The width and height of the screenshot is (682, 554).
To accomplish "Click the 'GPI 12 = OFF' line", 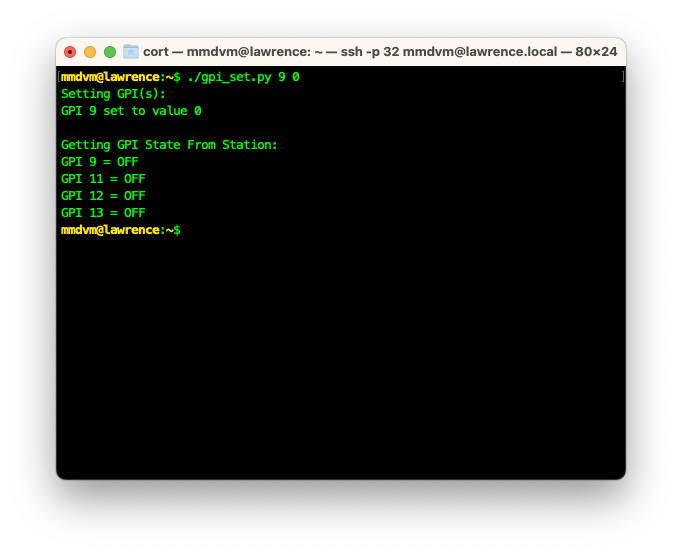I will [x=103, y=196].
